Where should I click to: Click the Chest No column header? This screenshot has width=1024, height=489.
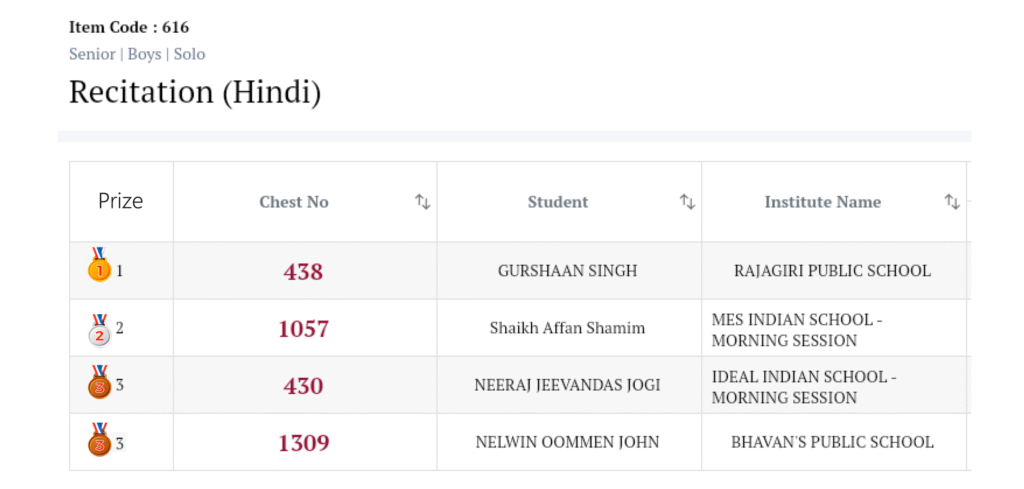pyautogui.click(x=294, y=202)
